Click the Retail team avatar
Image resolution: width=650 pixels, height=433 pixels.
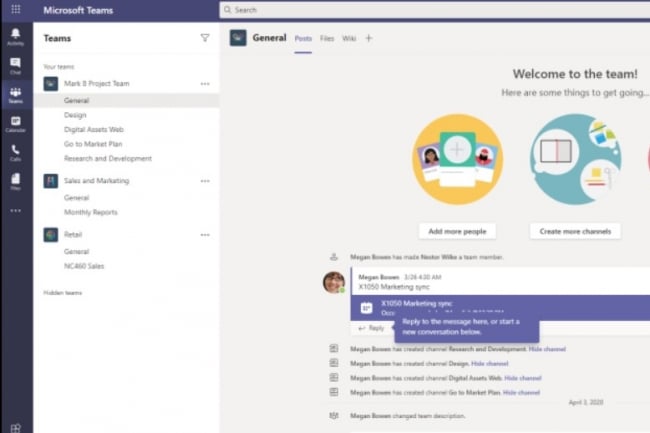51,235
